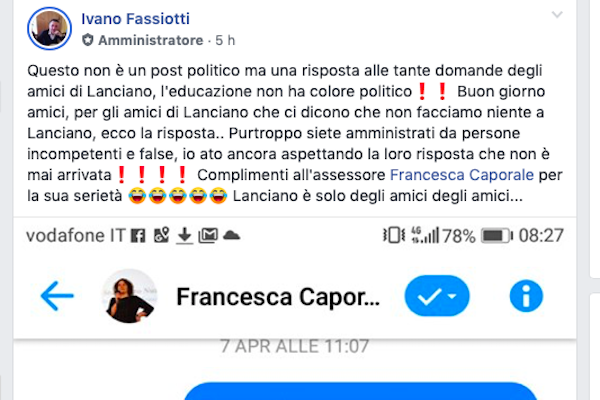Image resolution: width=600 pixels, height=400 pixels.
Task: Click the battery level indicator
Action: pos(497,236)
